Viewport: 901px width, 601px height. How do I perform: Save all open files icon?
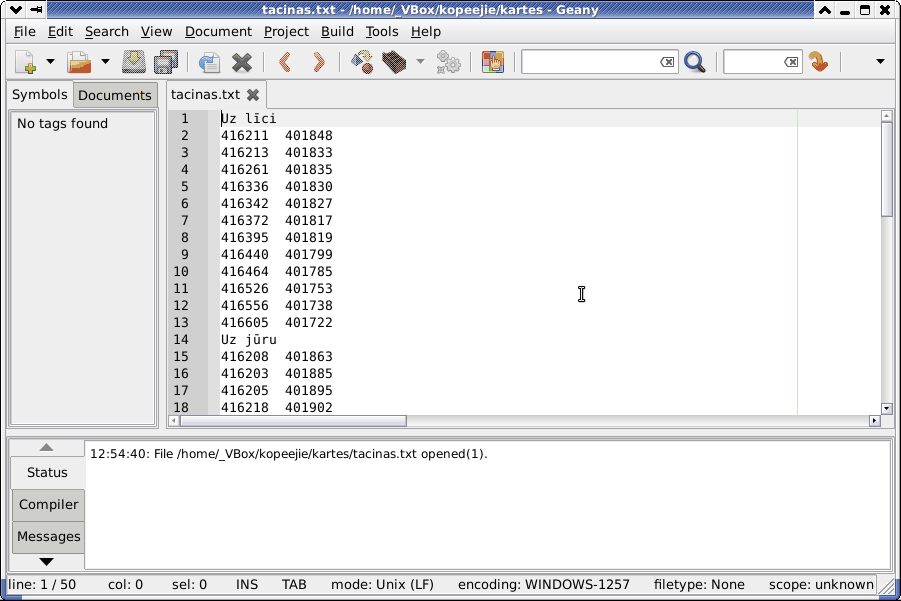click(x=166, y=62)
